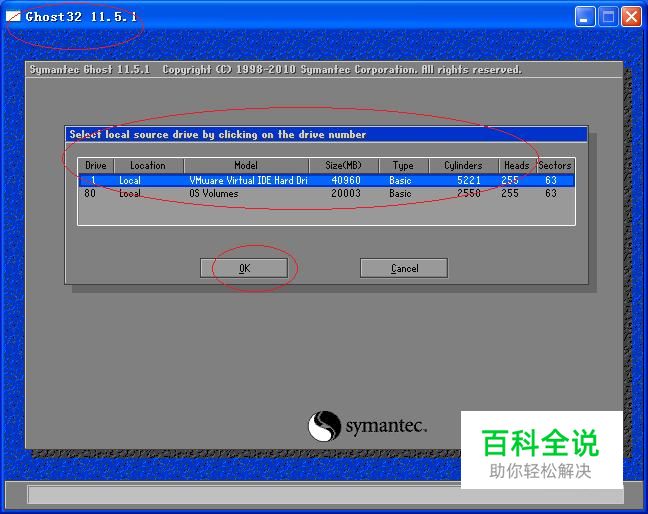
Task: Click cylinders value 5221
Action: click(469, 180)
